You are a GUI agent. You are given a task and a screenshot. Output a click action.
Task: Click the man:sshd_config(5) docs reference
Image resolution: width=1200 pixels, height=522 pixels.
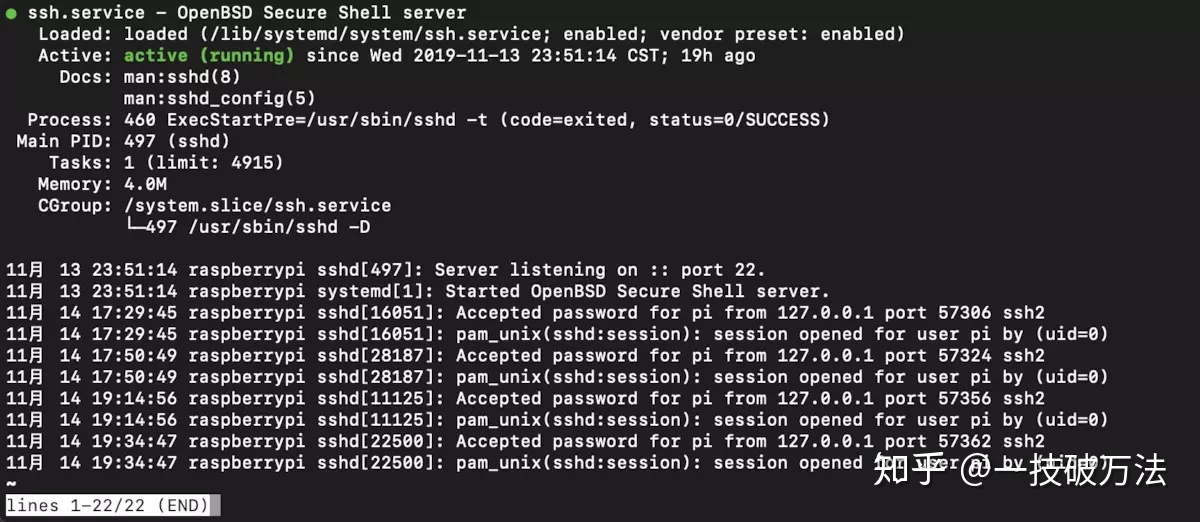220,98
